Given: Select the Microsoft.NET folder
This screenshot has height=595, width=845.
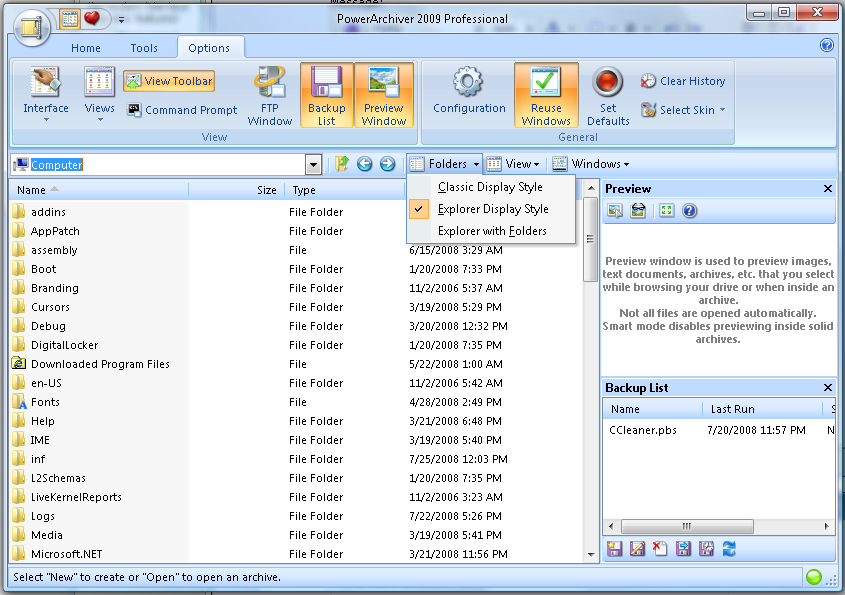Looking at the screenshot, I should (x=67, y=554).
